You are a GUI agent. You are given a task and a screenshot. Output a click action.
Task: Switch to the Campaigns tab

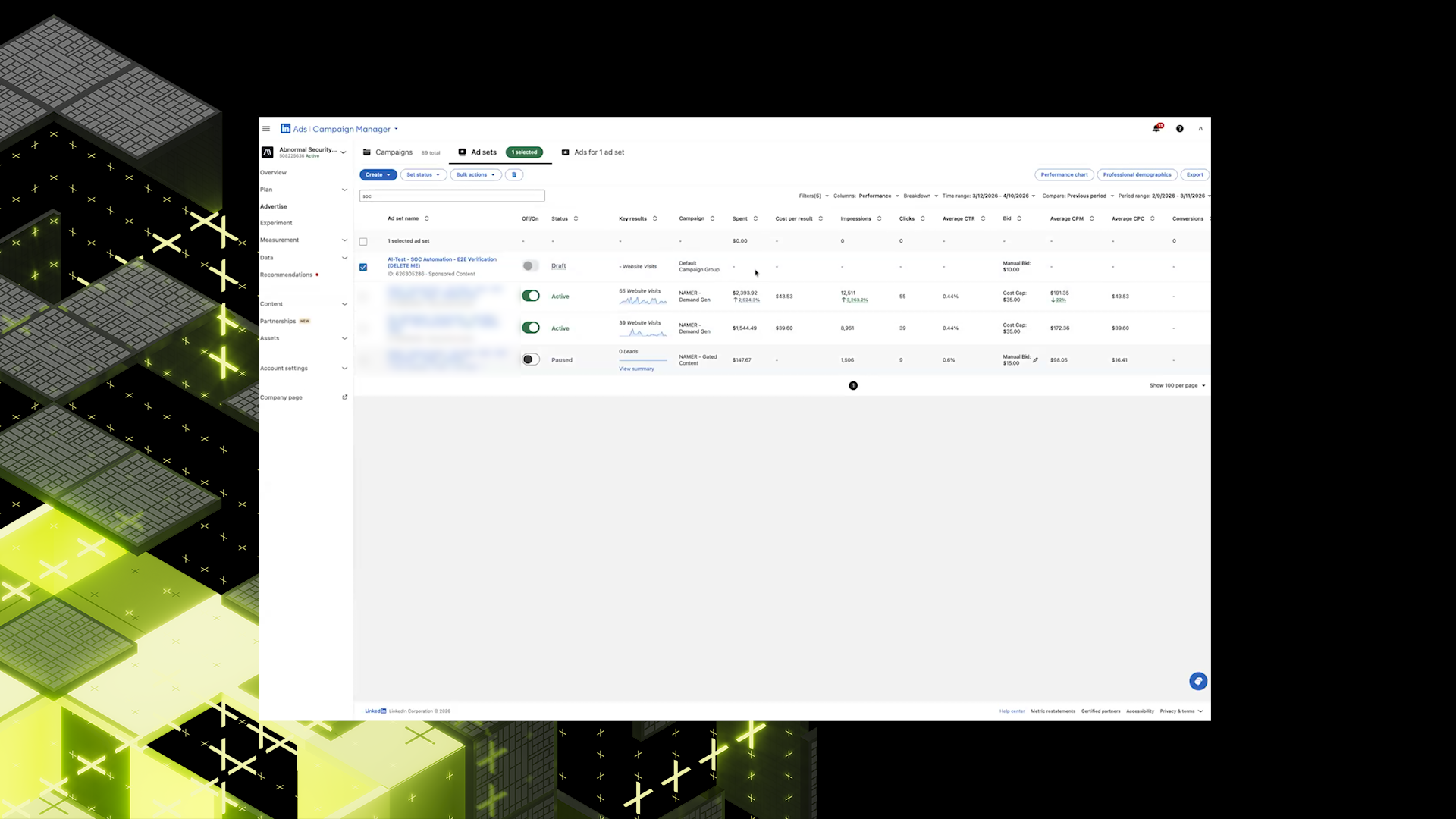pyautogui.click(x=402, y=152)
